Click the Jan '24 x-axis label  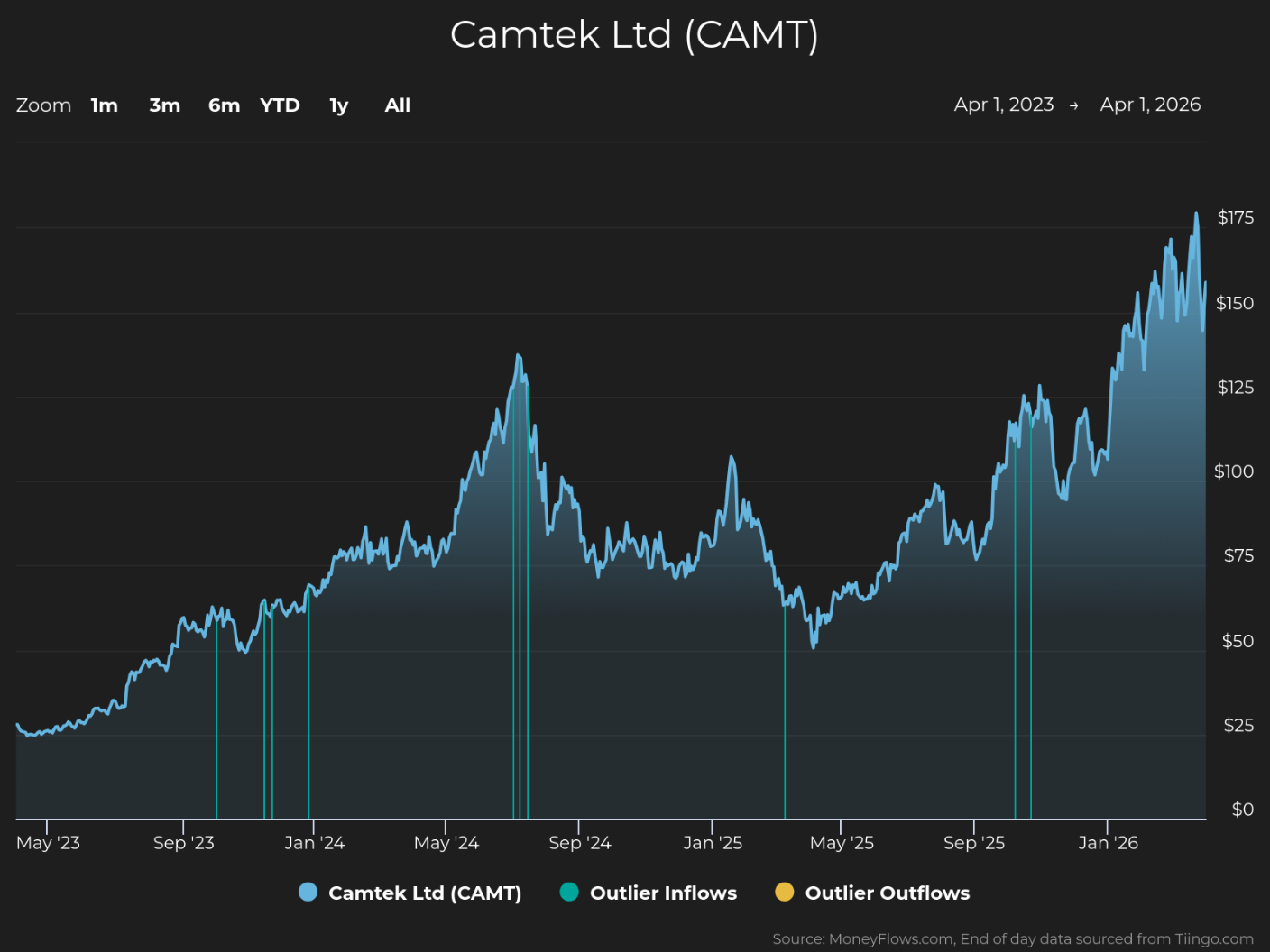(x=314, y=843)
